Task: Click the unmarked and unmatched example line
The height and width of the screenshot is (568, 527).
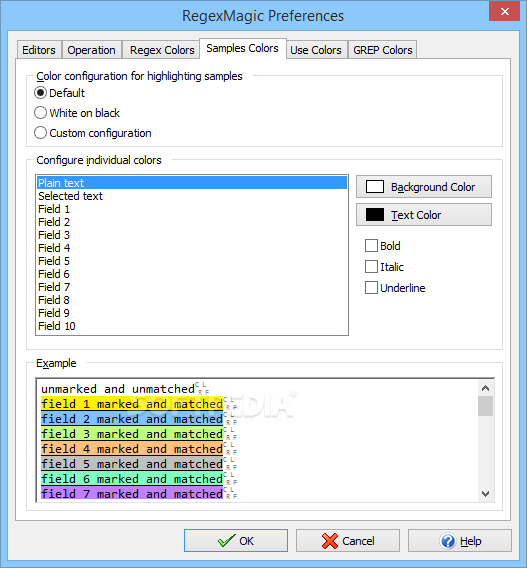Action: (118, 389)
